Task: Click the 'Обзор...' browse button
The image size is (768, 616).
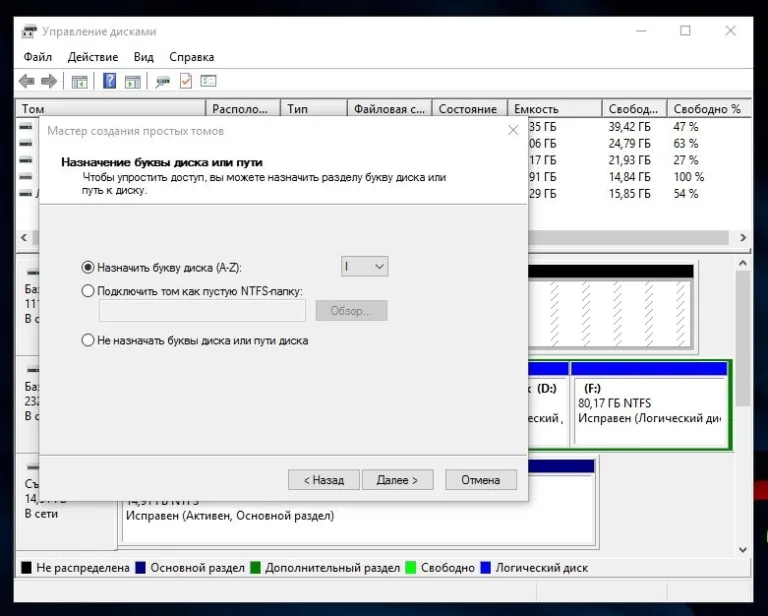Action: pyautogui.click(x=351, y=310)
